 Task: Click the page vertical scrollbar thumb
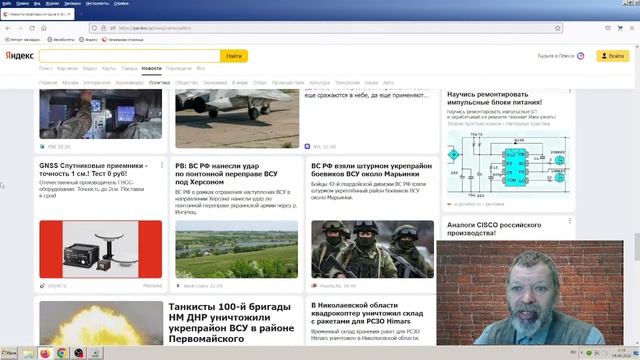coord(637,247)
